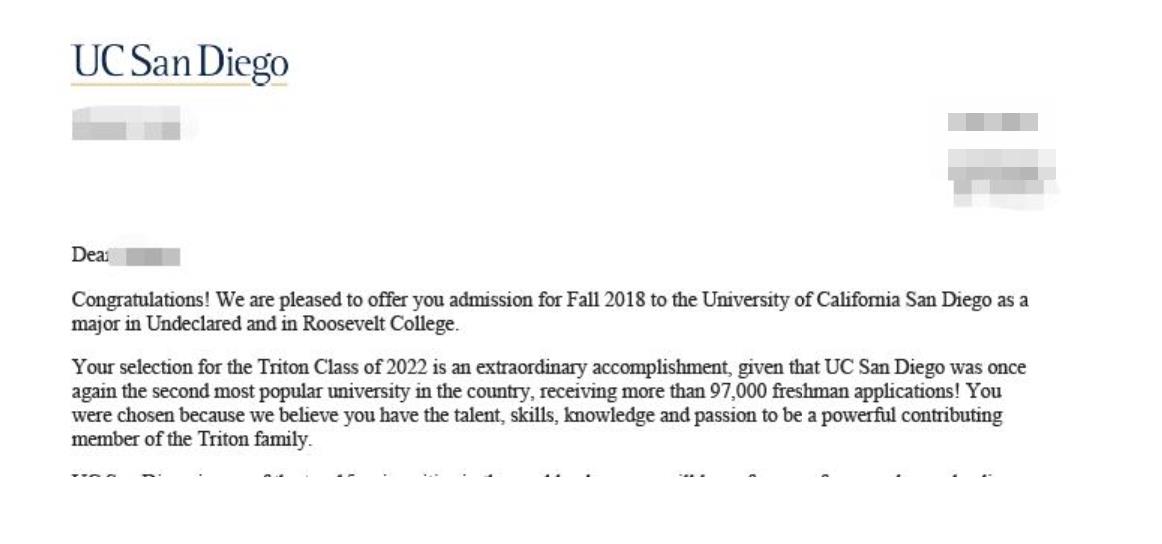Click the blurred sender block under the logo

[x=127, y=123]
